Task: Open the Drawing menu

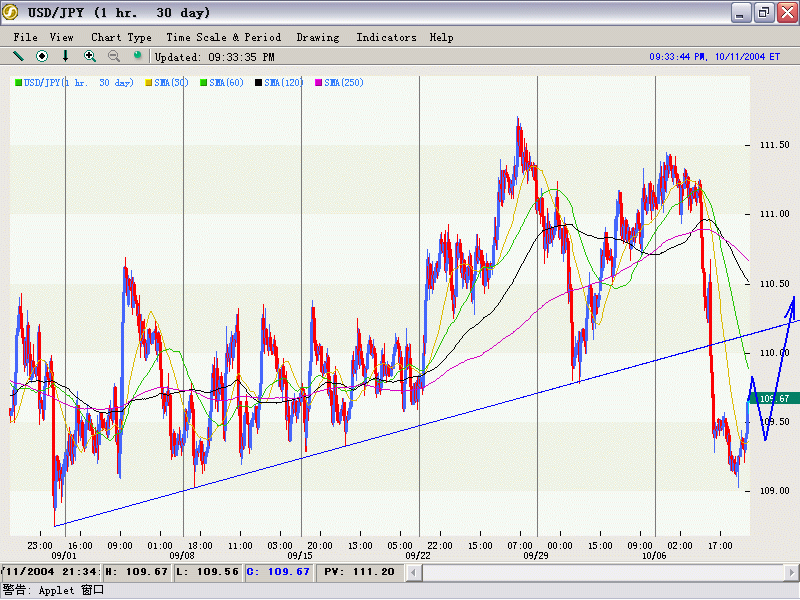Action: pos(318,37)
